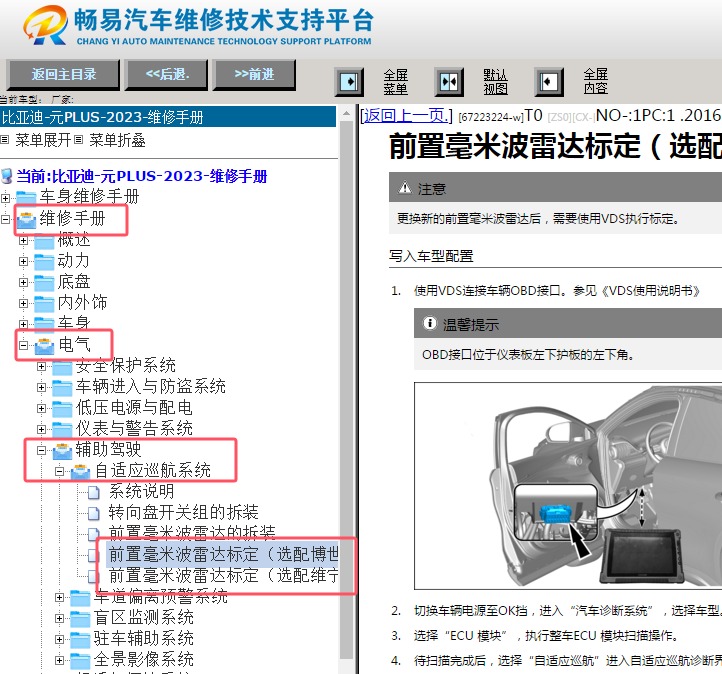Viewport: 722px width, 674px height.
Task: Open the 系统说明 page
Action: (x=141, y=491)
